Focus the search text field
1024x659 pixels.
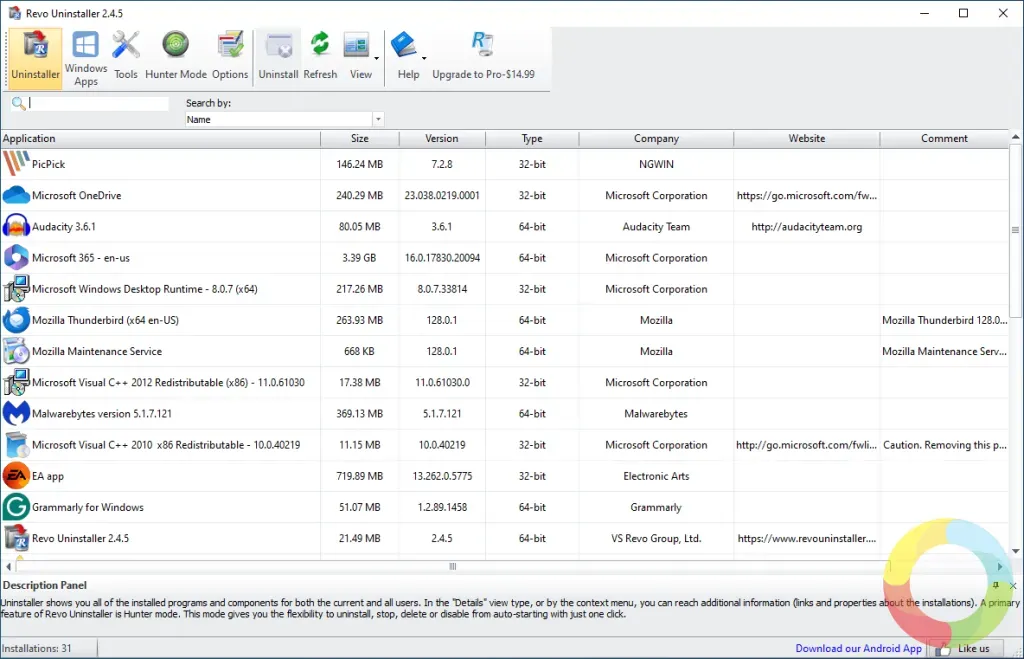98,103
